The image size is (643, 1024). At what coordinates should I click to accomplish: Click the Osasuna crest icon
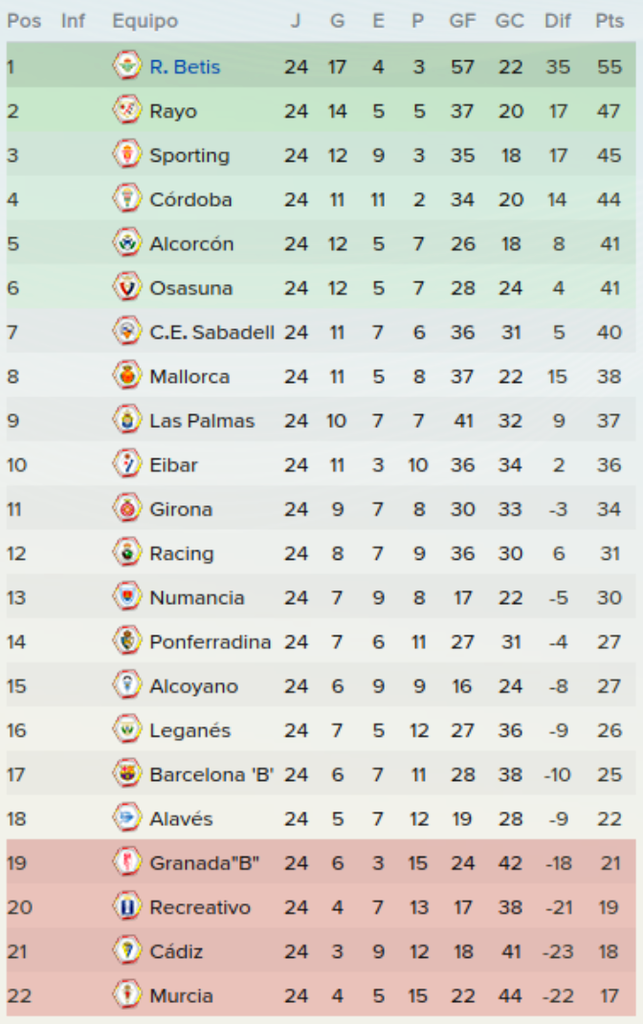[x=127, y=287]
